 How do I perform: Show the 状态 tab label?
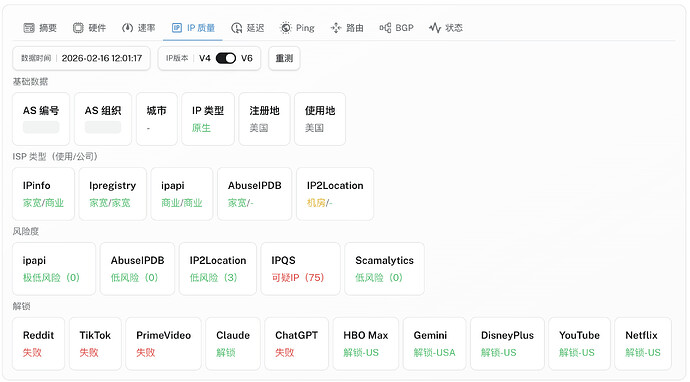coord(454,28)
